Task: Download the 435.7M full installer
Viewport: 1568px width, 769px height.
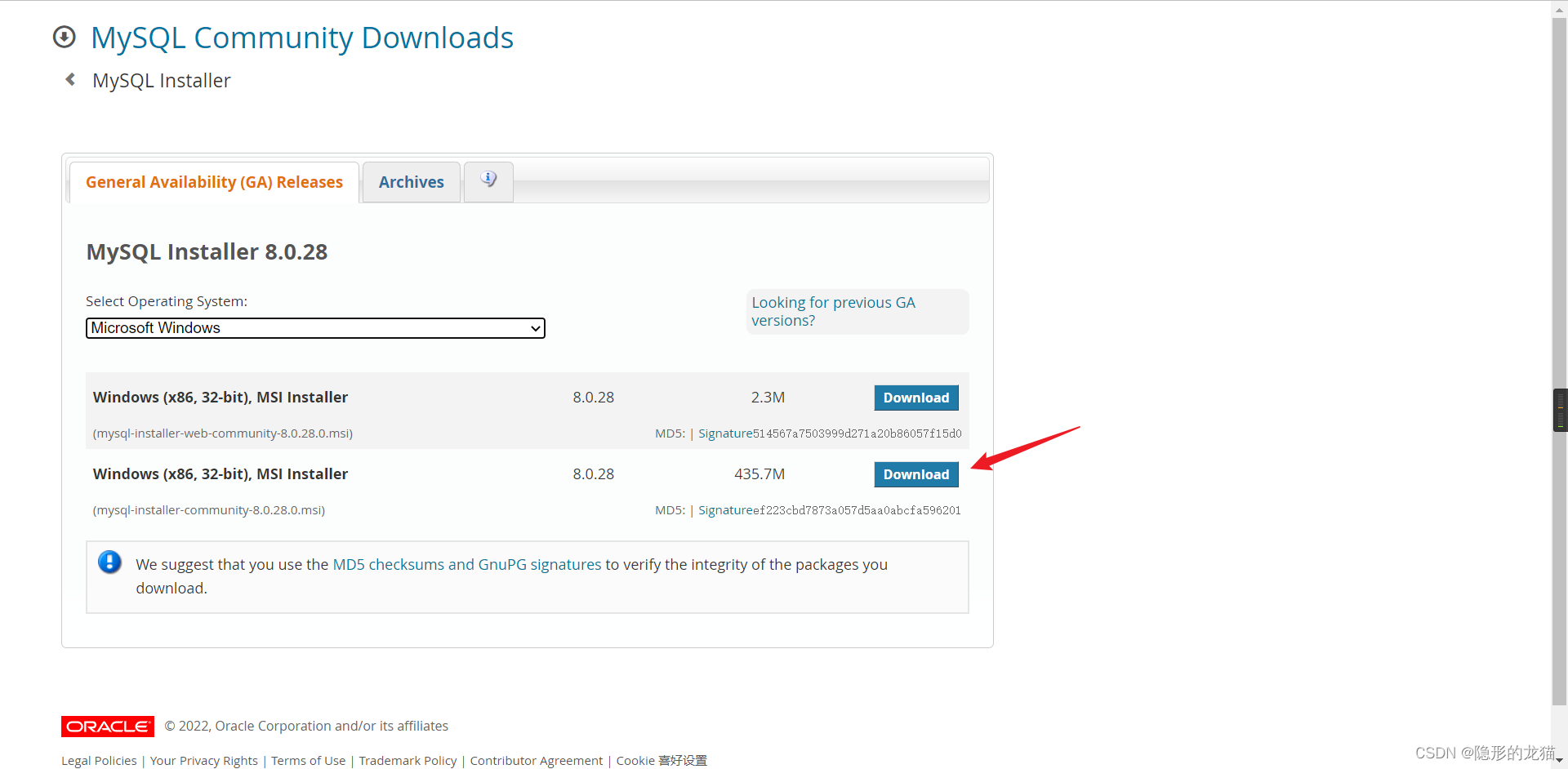Action: click(916, 474)
